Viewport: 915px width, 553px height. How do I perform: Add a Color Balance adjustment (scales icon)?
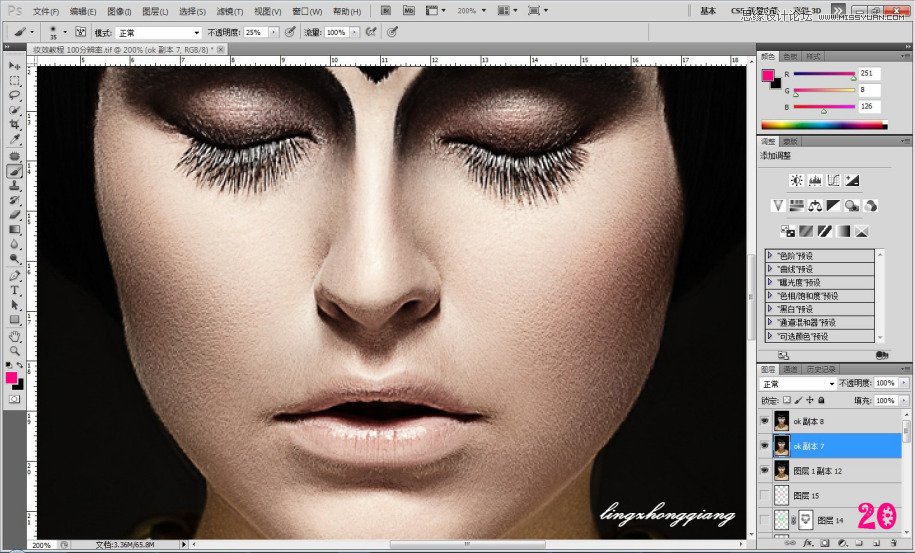coord(815,205)
